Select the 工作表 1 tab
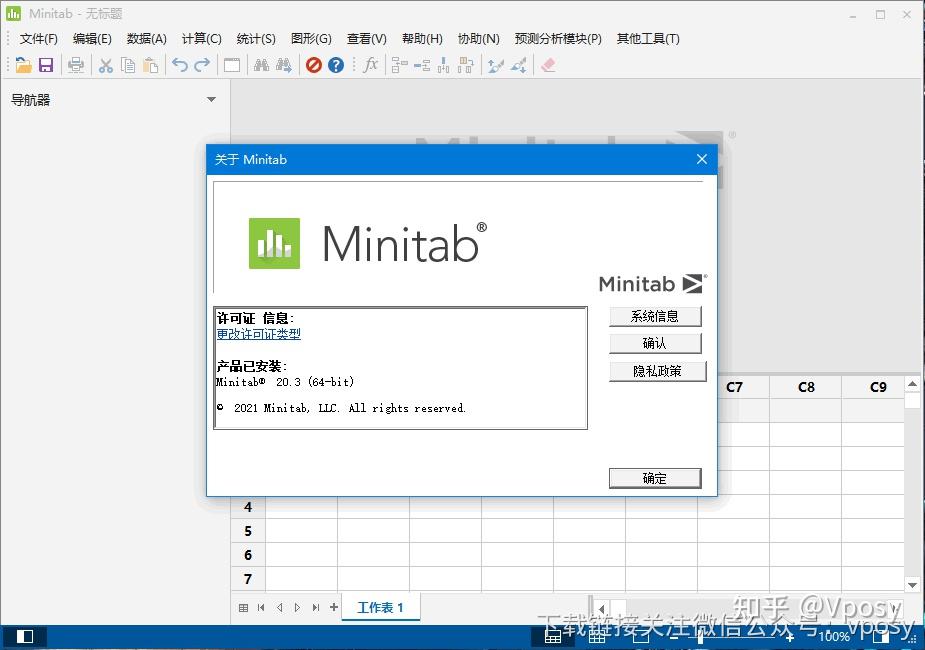This screenshot has height=650, width=925. tap(380, 607)
